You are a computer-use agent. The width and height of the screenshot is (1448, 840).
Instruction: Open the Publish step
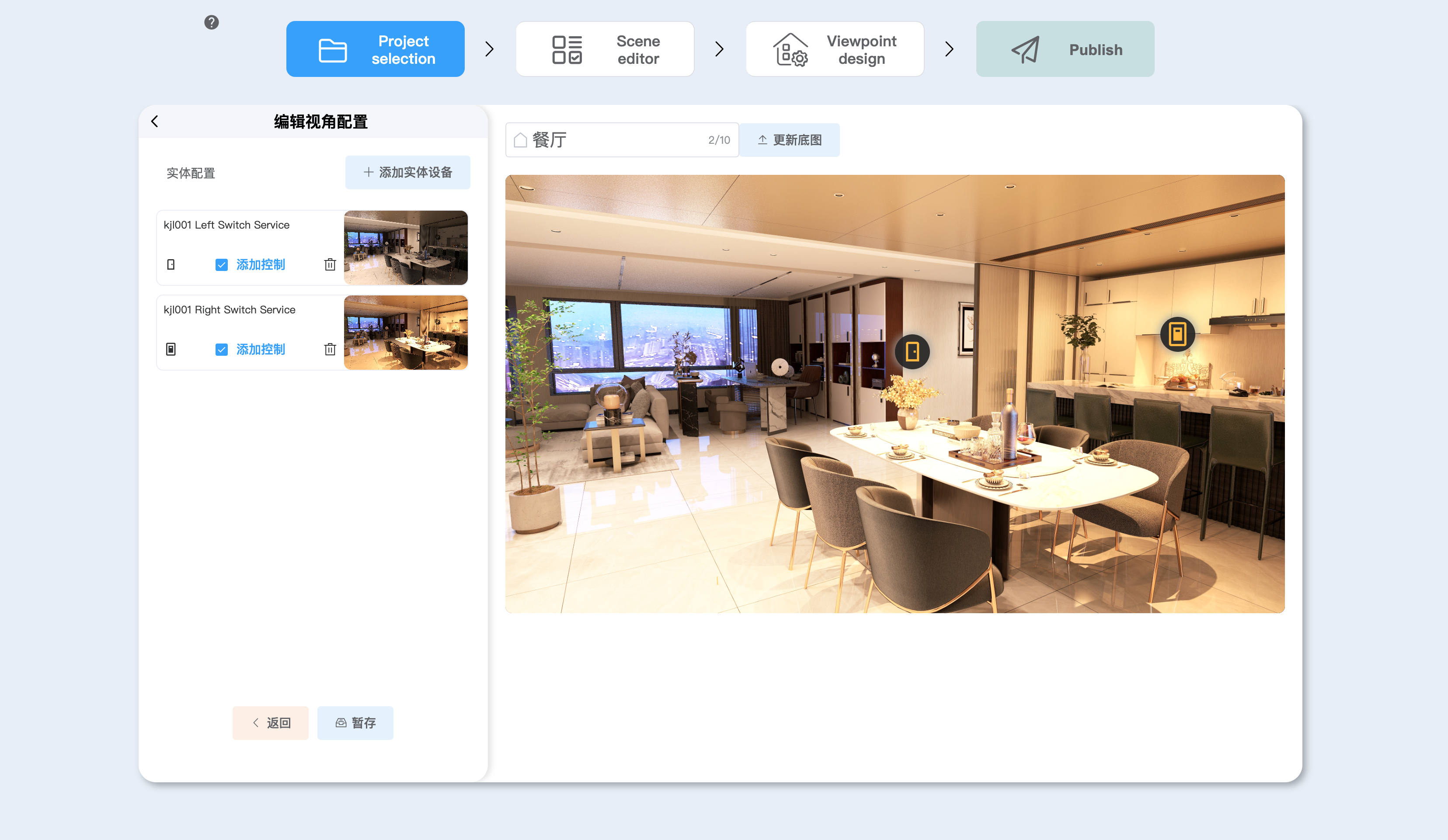(x=1065, y=49)
